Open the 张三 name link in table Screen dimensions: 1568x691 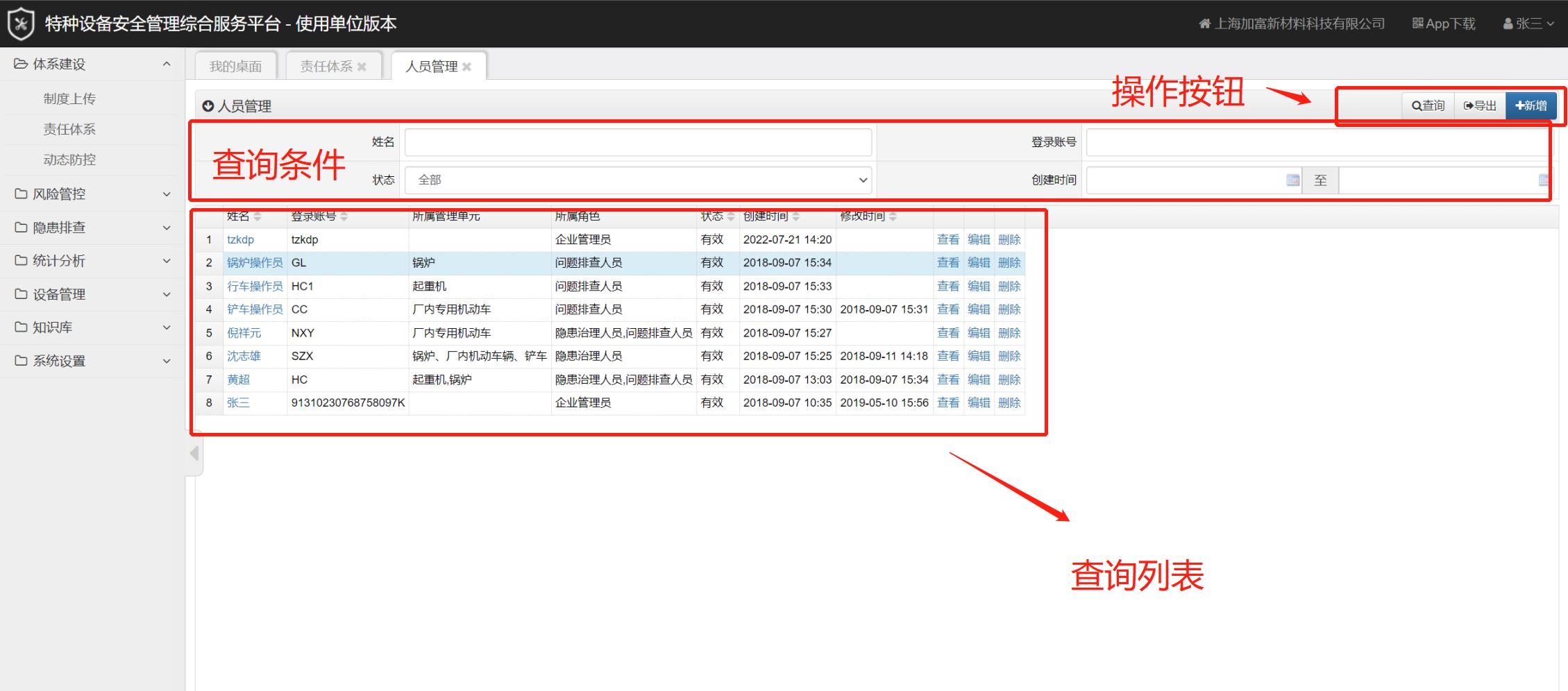(238, 402)
